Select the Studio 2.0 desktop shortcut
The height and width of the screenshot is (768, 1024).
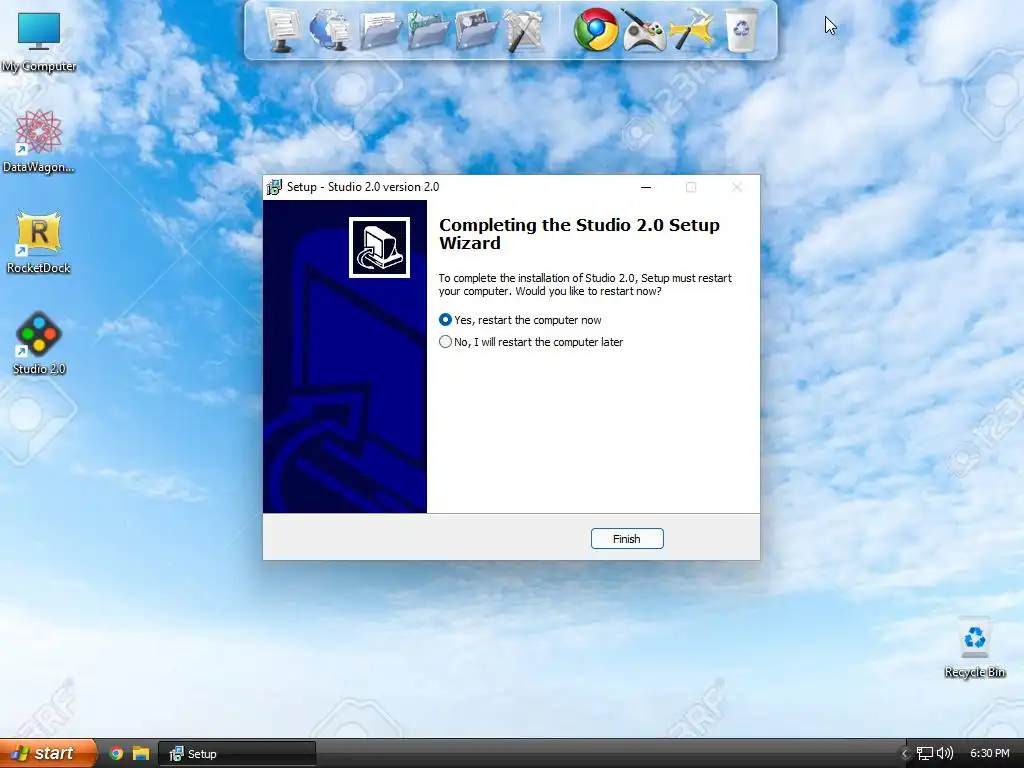39,344
